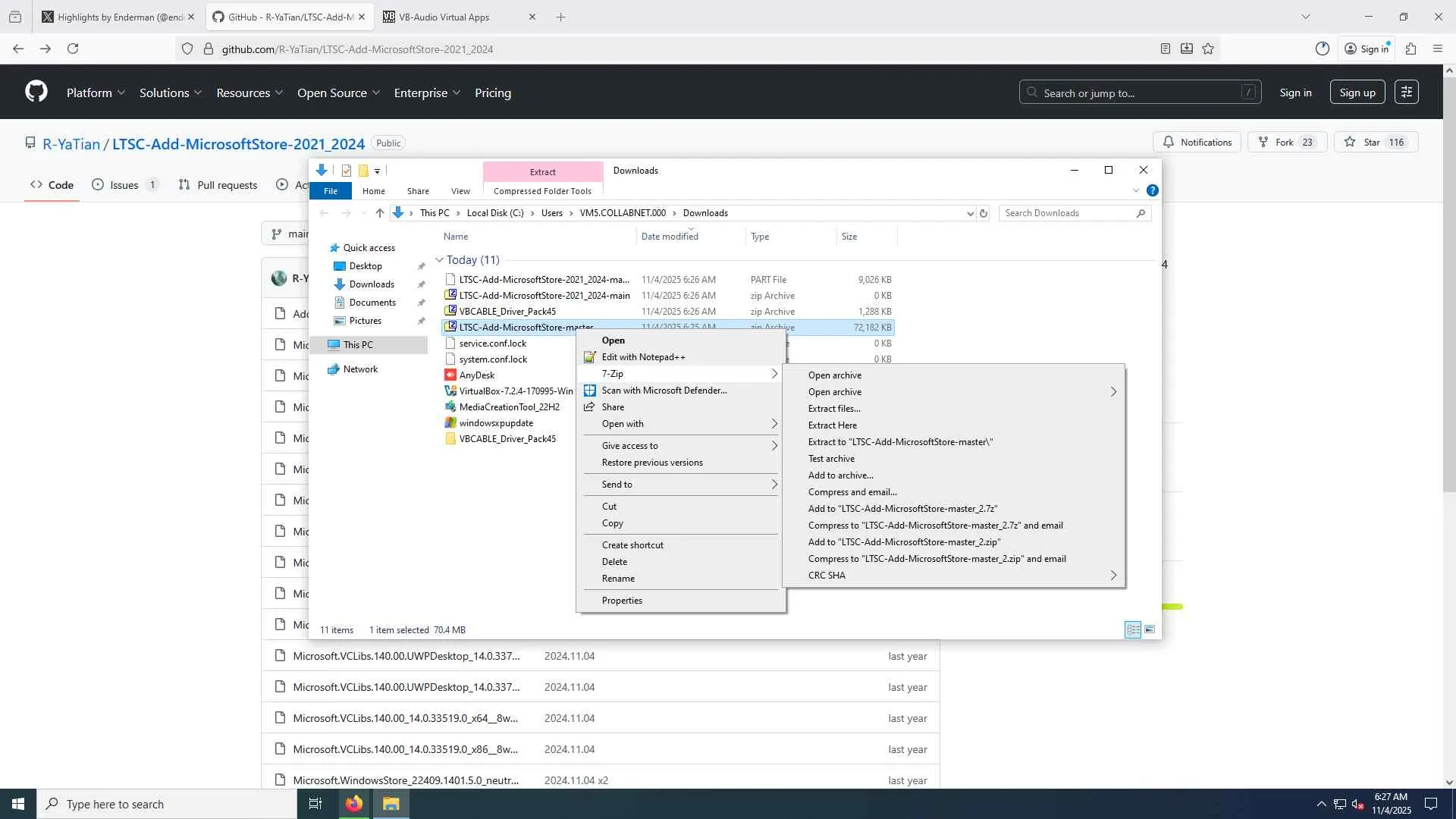Switch to large icons view
This screenshot has height=819, width=1456.
(x=1150, y=629)
